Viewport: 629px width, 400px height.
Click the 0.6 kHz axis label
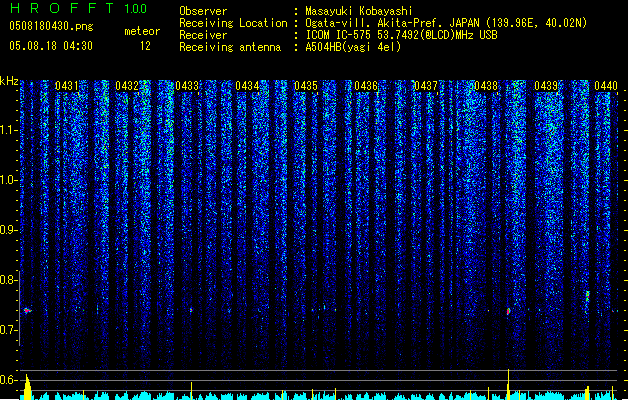[8, 380]
